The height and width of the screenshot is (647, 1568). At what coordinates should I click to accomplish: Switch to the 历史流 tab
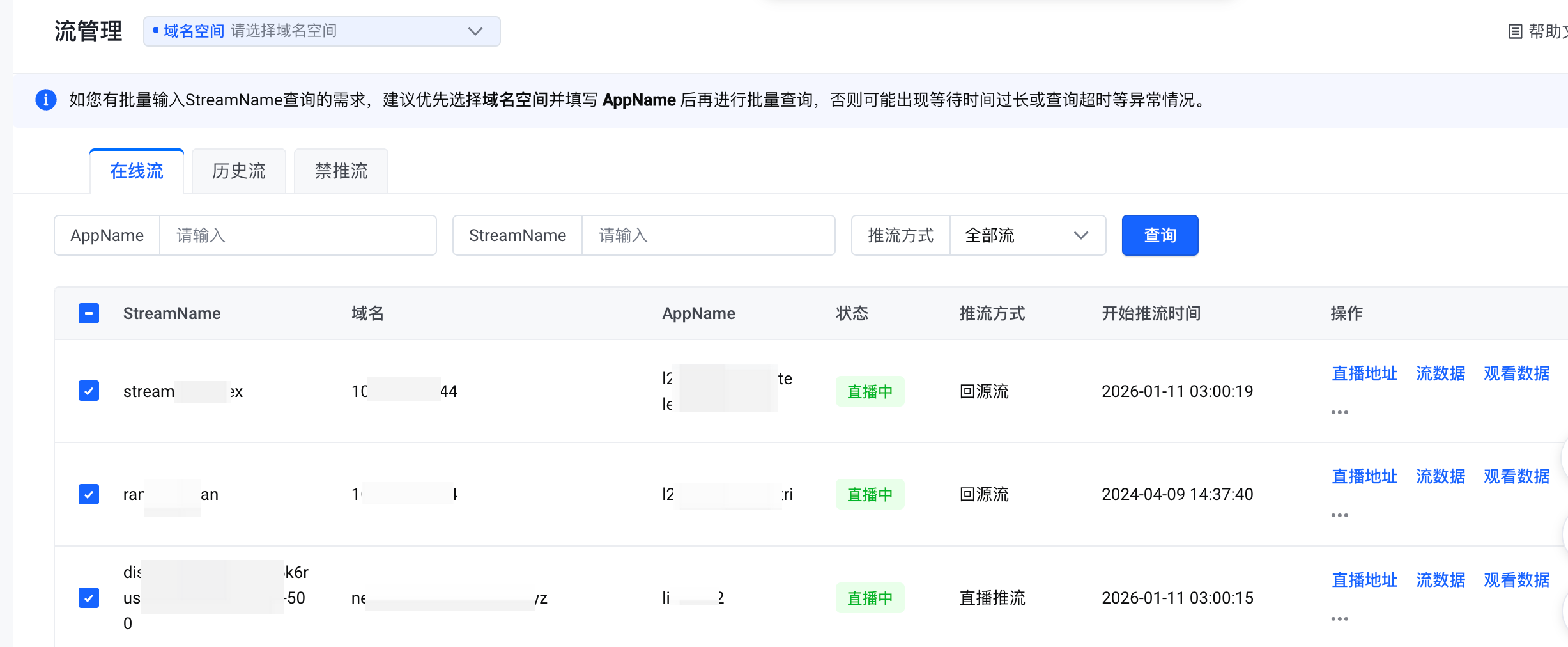[238, 171]
